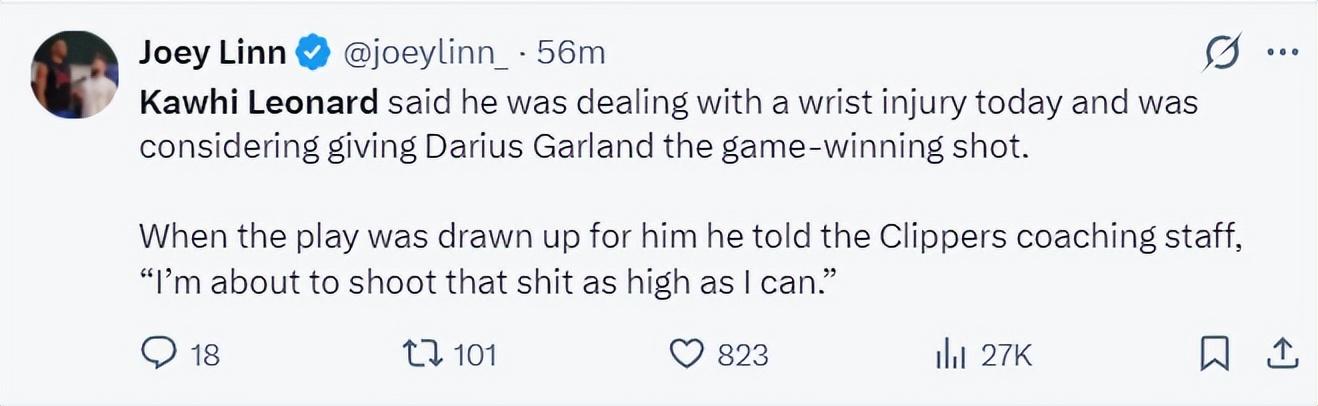Click the 56m timestamp
The width and height of the screenshot is (1318, 406).
(x=571, y=54)
